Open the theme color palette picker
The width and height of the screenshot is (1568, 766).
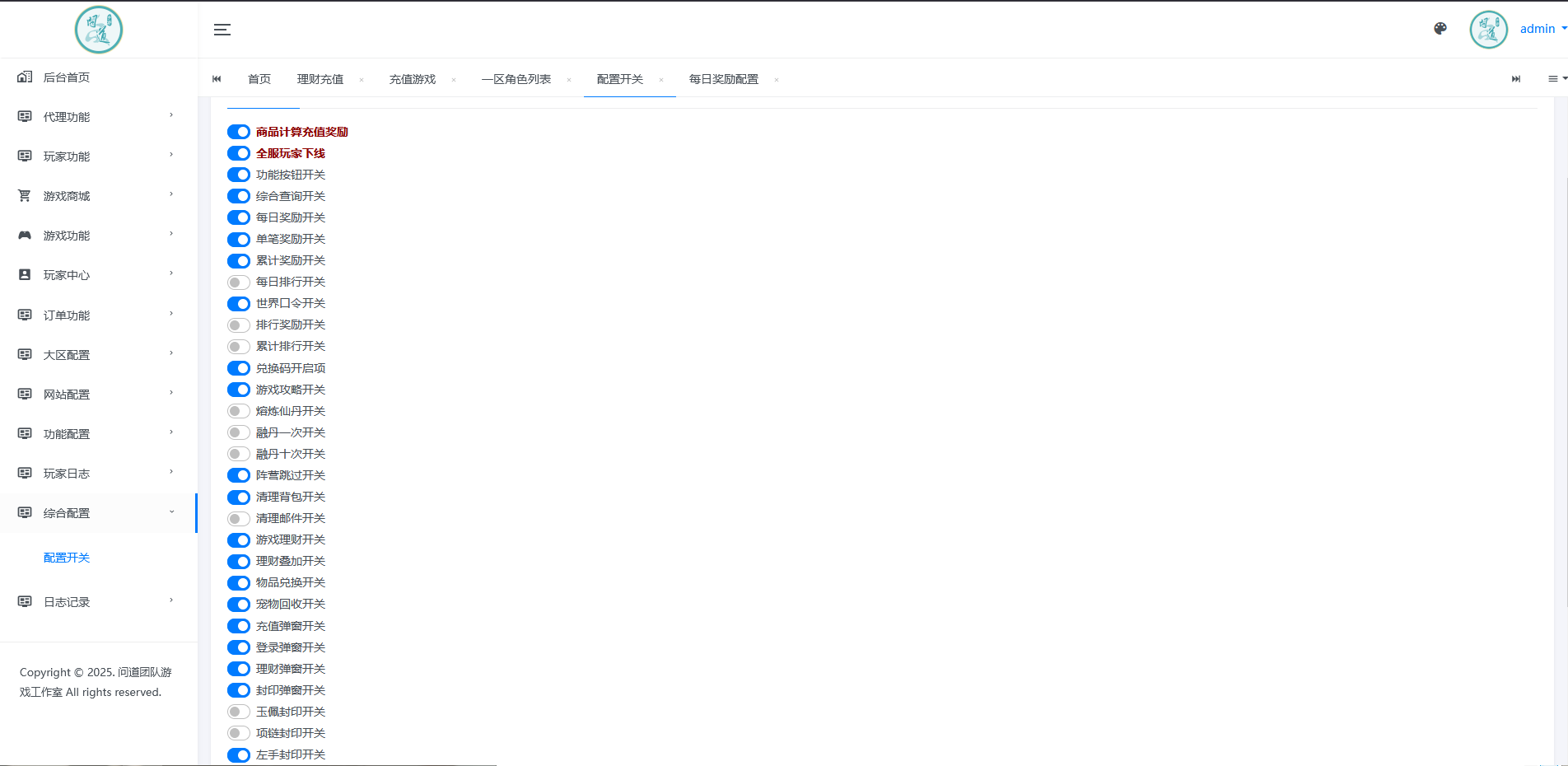point(1440,28)
